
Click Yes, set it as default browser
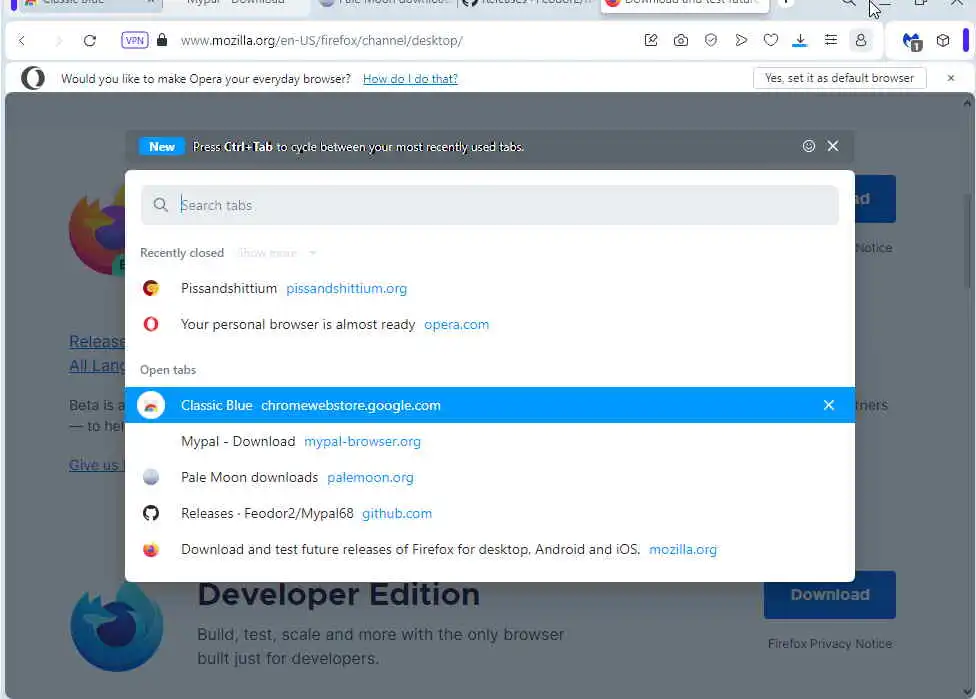point(839,78)
